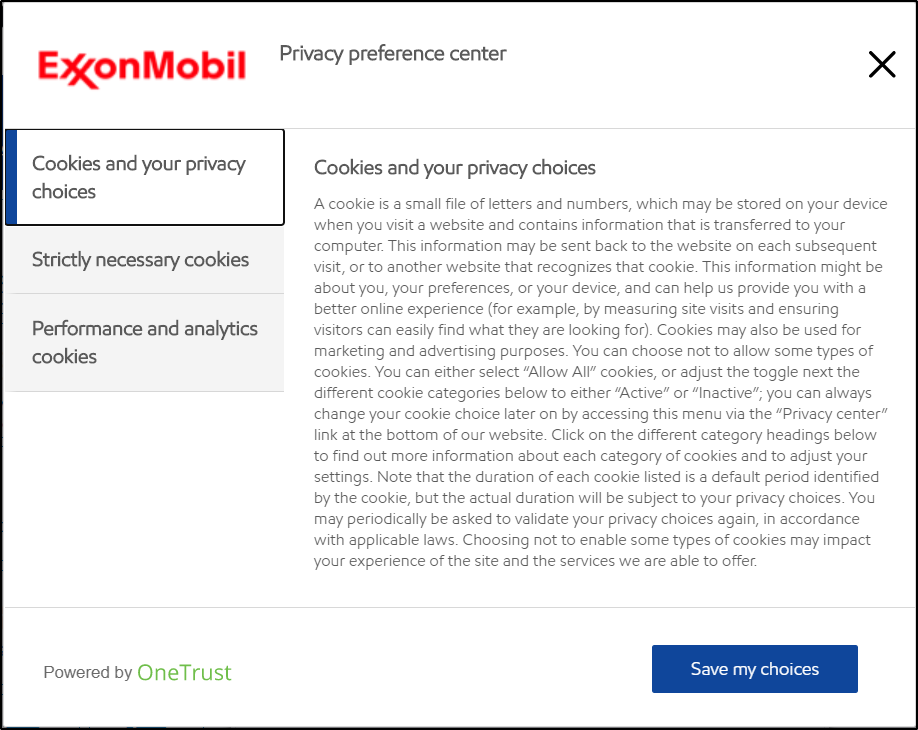918x730 pixels.
Task: Click the "Privacy center" phrase in the text
Action: (835, 413)
